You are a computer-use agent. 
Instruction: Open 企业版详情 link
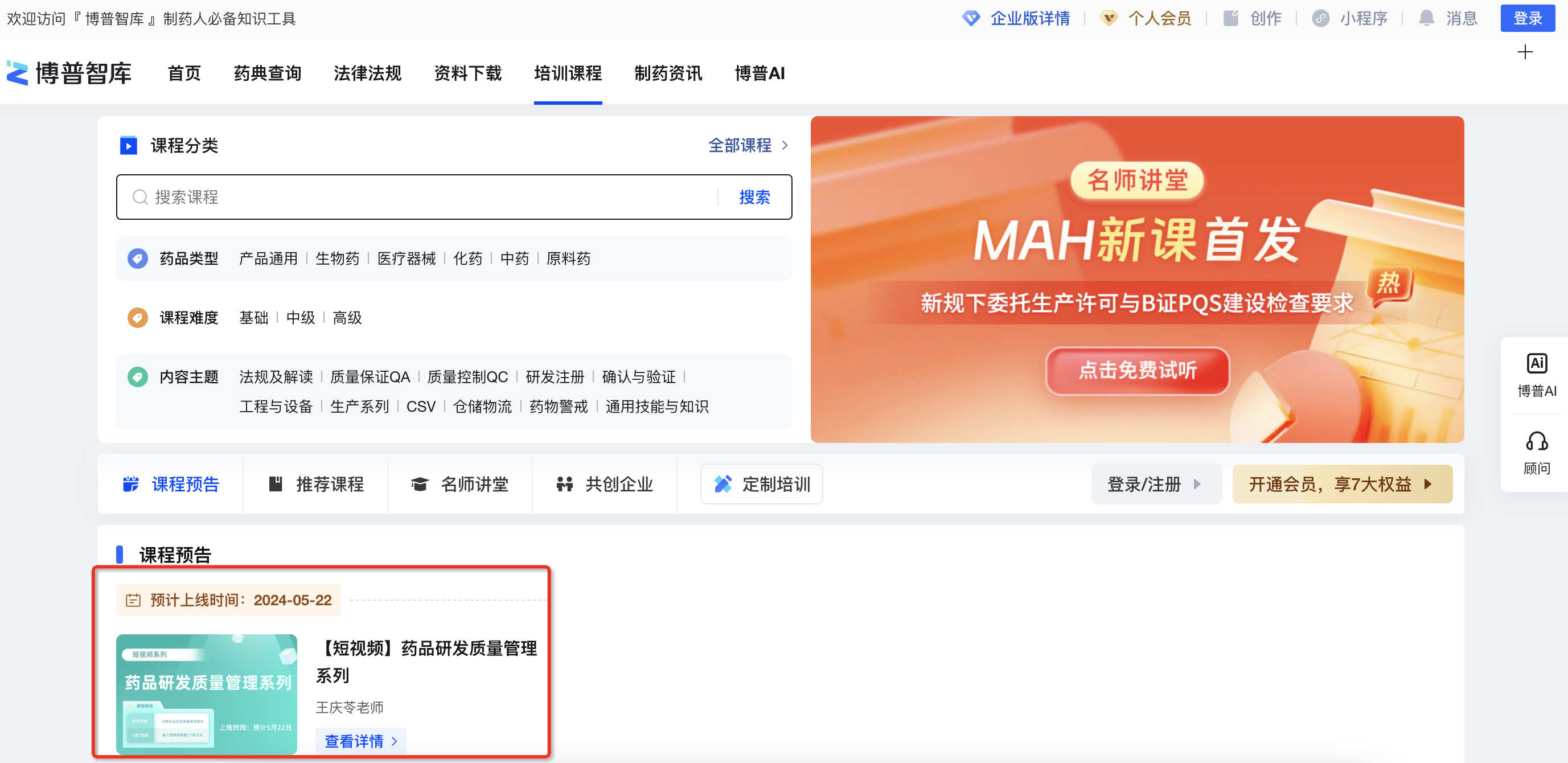pyautogui.click(x=1030, y=18)
